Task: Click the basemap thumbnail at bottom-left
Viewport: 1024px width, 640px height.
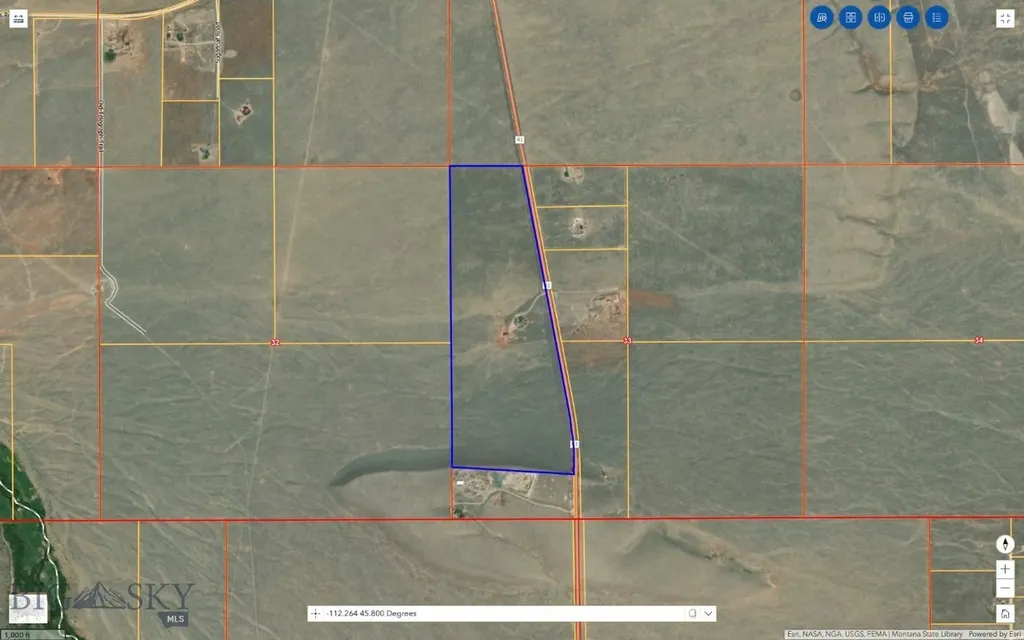Action: click(x=28, y=608)
